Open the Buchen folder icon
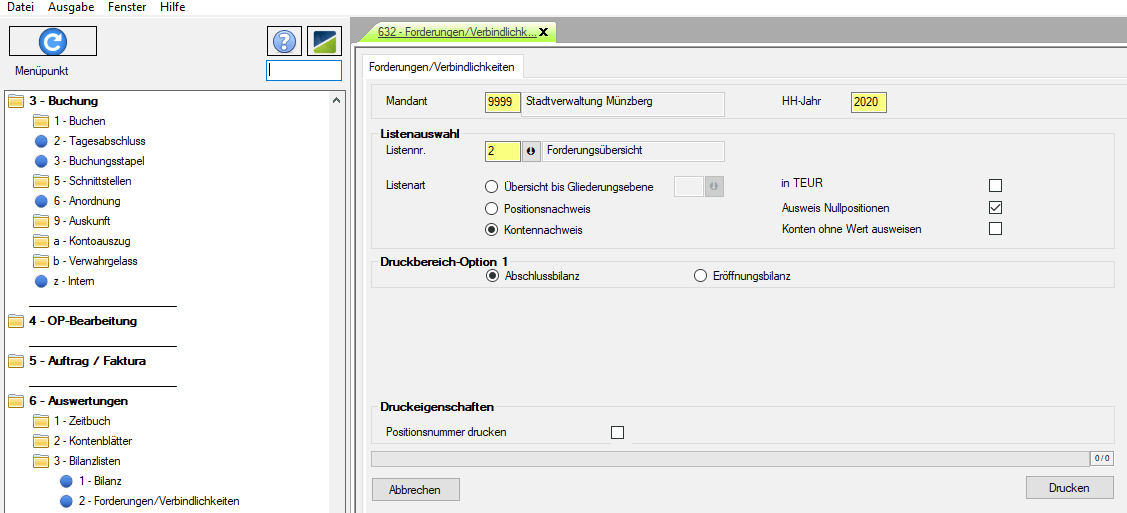 tap(42, 121)
